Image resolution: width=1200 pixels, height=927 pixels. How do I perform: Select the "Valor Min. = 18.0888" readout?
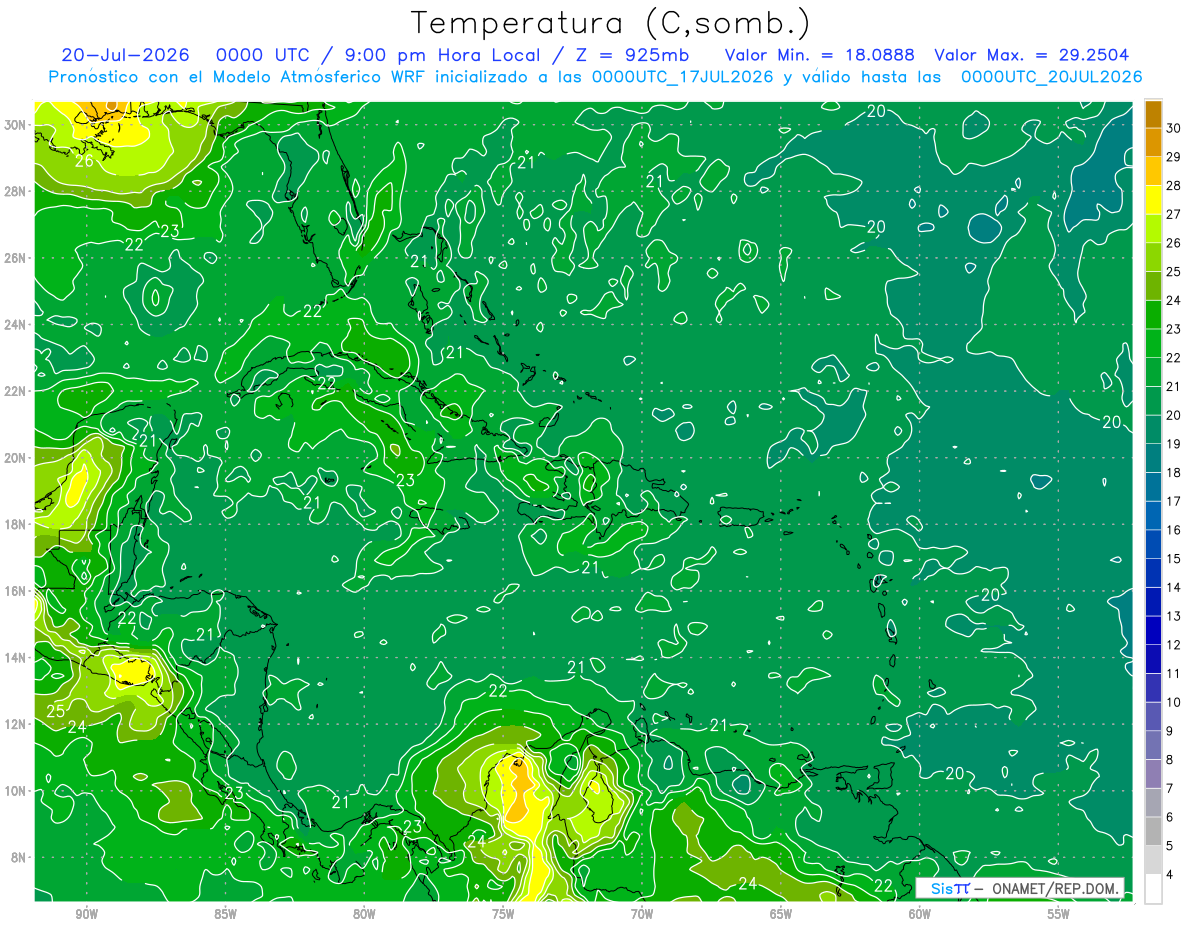tap(820, 55)
